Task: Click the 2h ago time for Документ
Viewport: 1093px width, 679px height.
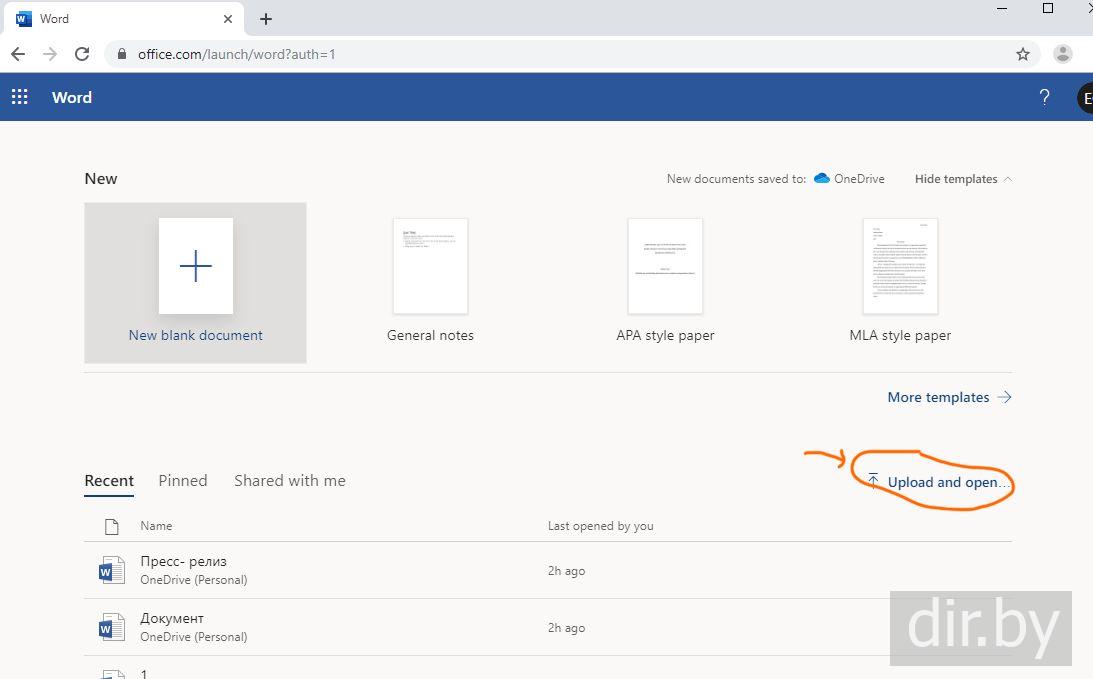Action: coord(566,627)
